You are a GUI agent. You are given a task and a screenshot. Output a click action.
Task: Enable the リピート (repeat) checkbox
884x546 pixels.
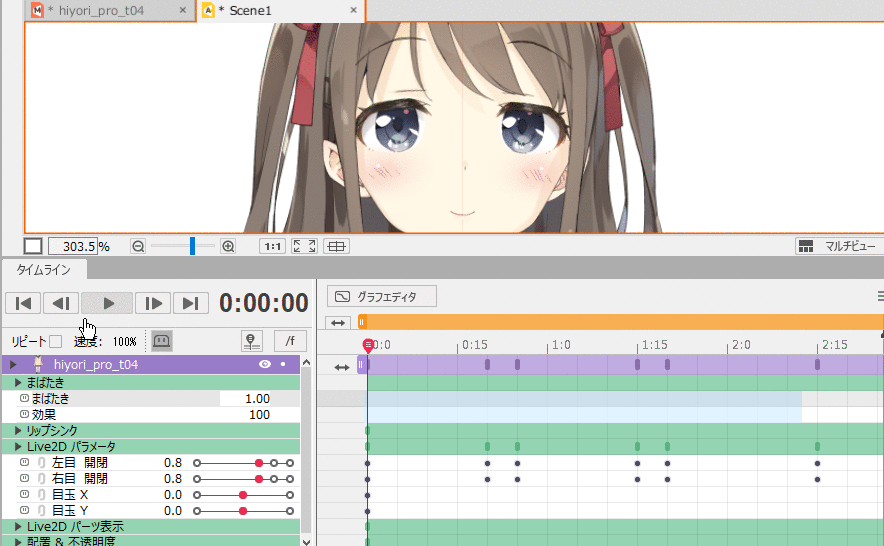click(56, 341)
